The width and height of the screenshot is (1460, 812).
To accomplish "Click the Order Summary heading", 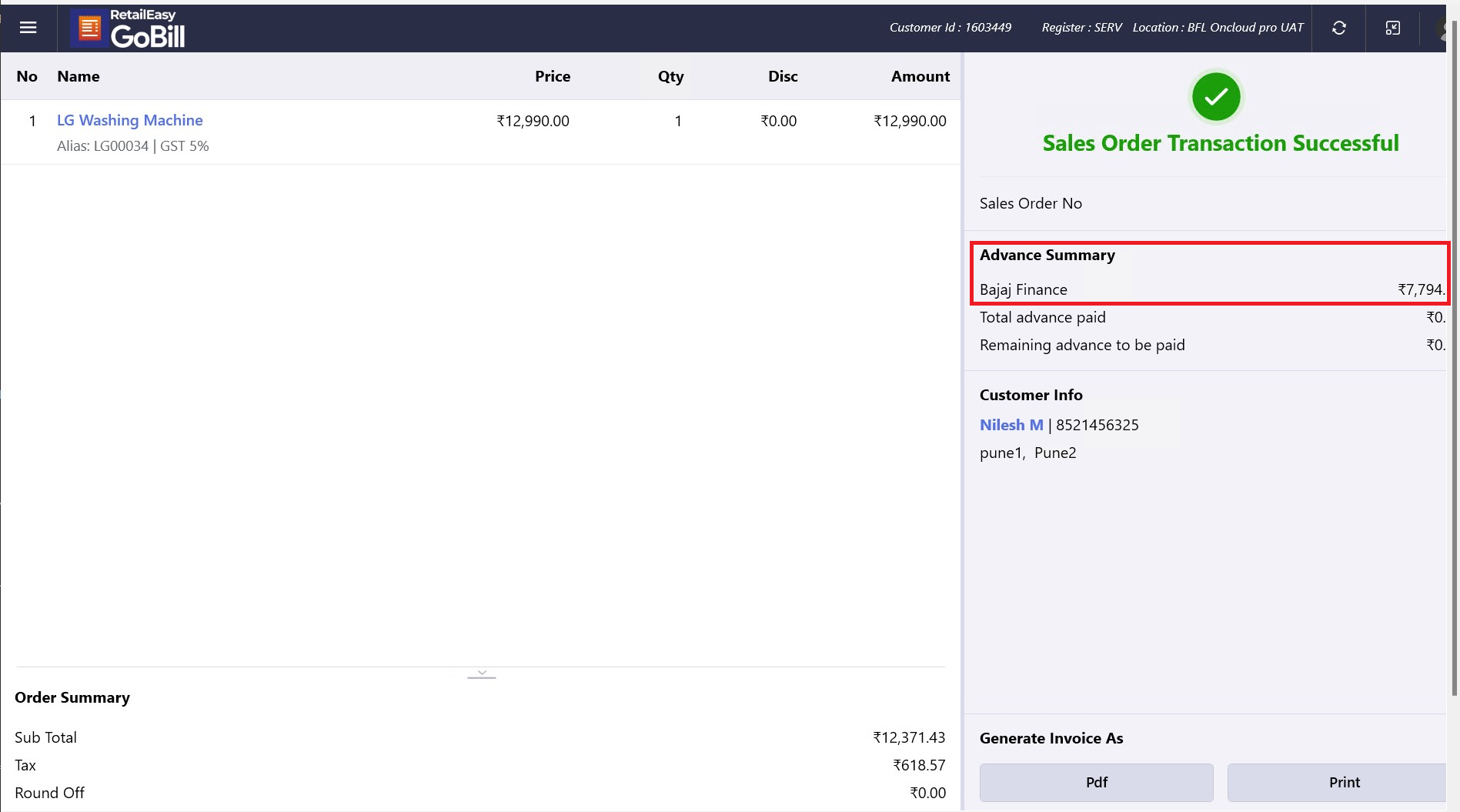I will (x=72, y=697).
